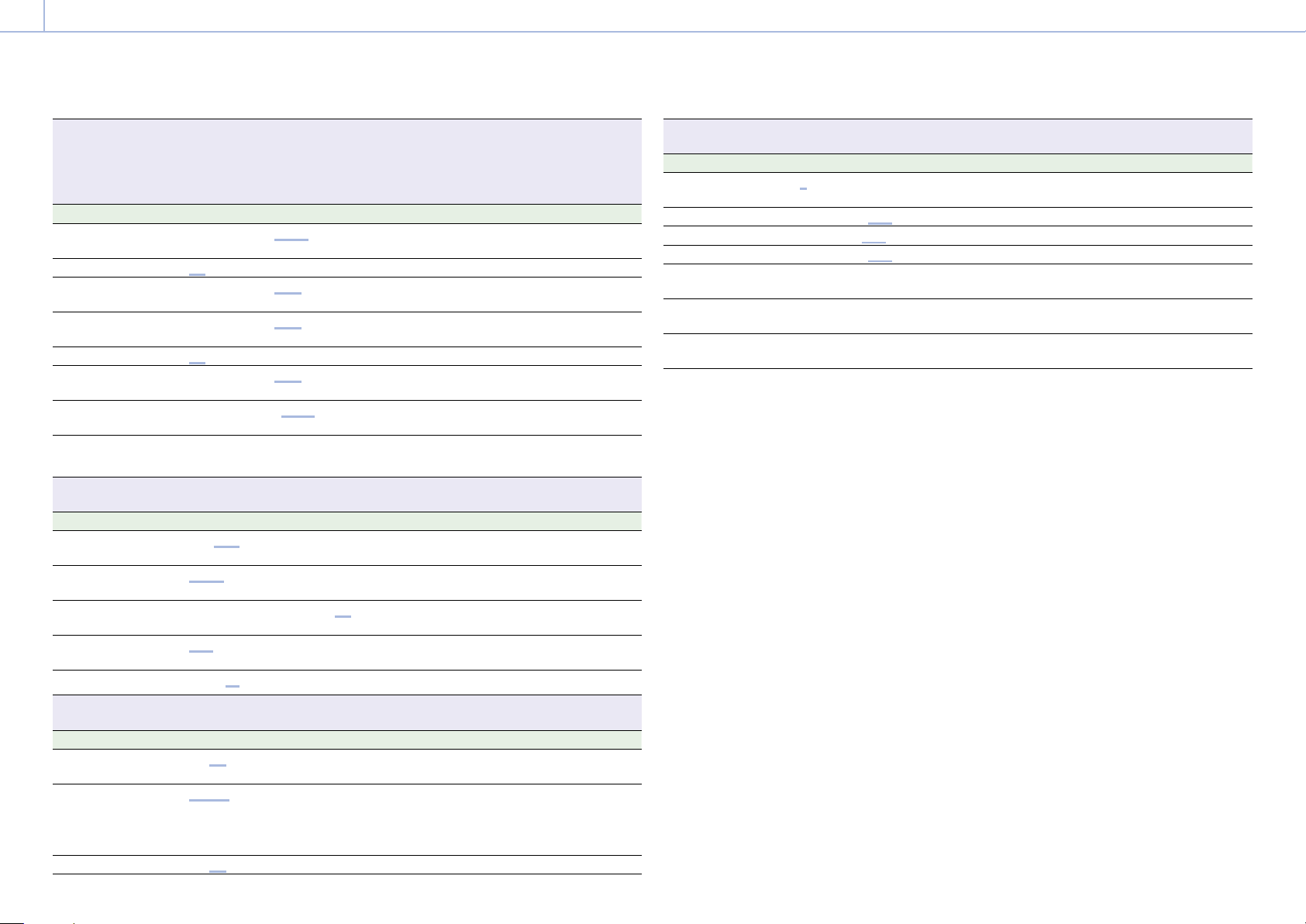
Task: Click the small boxed page tab at the top-left corner
Action: tap(22, 16)
